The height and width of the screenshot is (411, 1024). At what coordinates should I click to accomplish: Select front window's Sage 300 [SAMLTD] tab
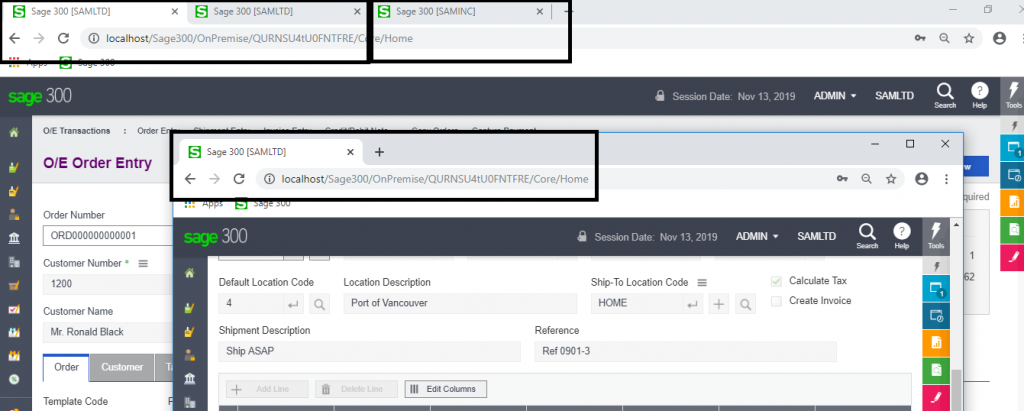[x=270, y=152]
